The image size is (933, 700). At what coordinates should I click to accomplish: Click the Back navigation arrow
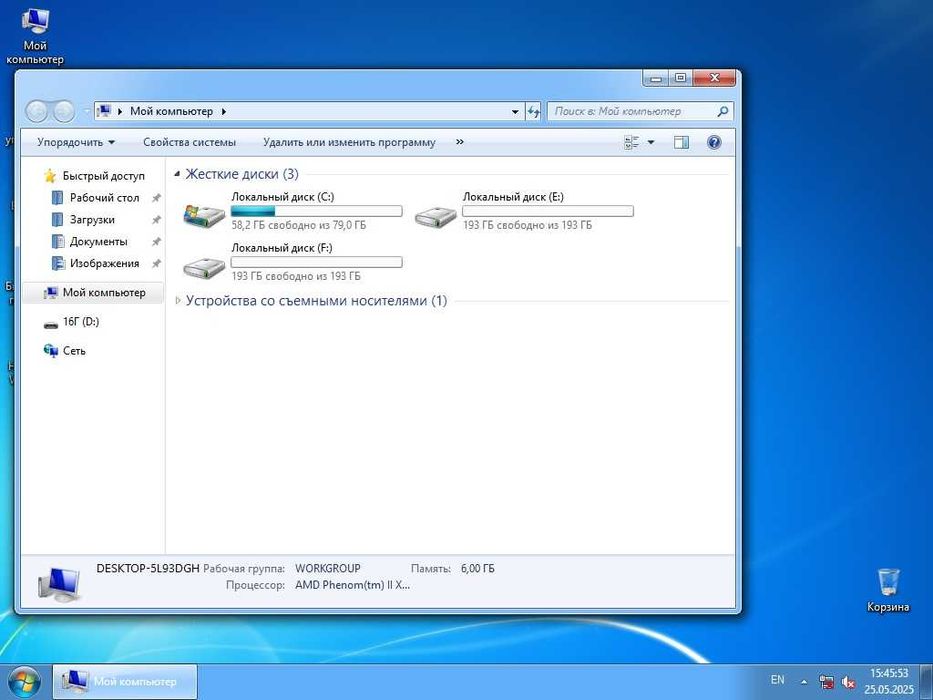tap(37, 111)
